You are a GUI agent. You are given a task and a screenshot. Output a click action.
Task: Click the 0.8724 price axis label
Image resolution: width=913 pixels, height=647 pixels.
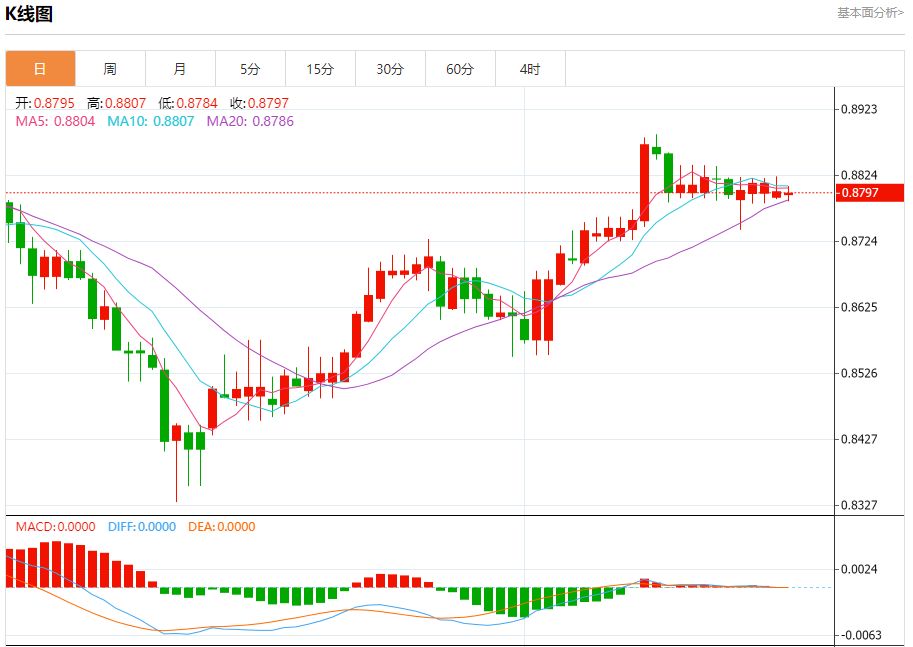(x=859, y=241)
